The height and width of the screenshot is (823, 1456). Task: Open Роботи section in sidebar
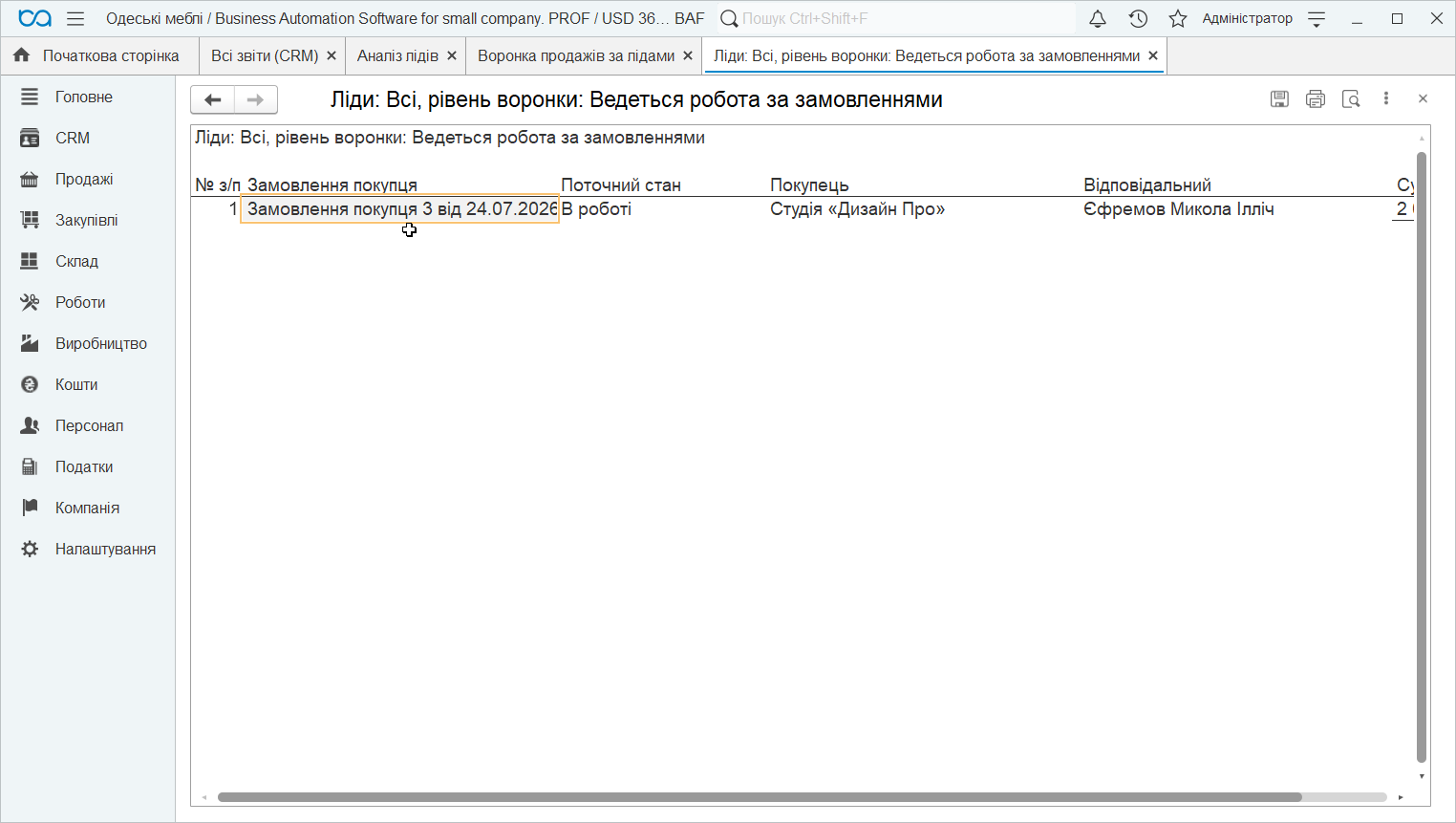88,302
